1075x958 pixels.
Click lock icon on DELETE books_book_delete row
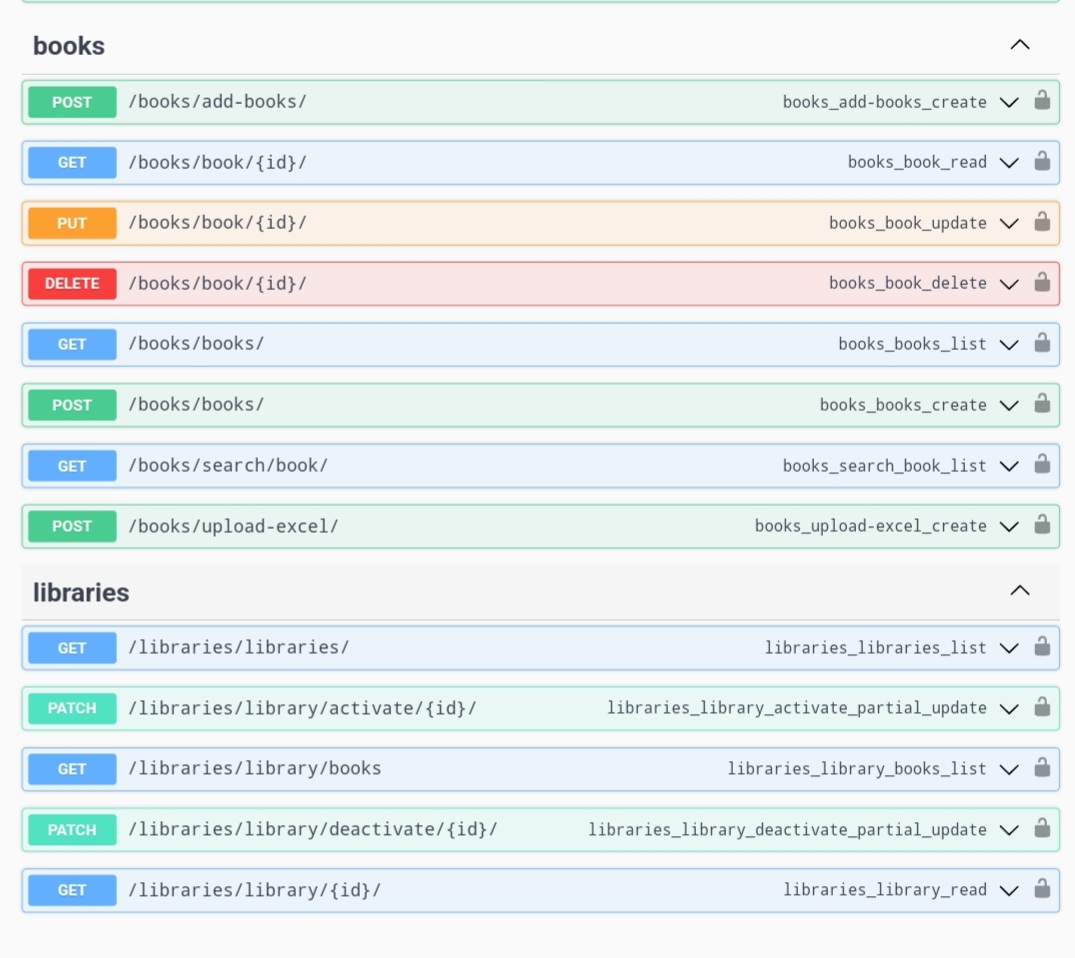[x=1042, y=283]
